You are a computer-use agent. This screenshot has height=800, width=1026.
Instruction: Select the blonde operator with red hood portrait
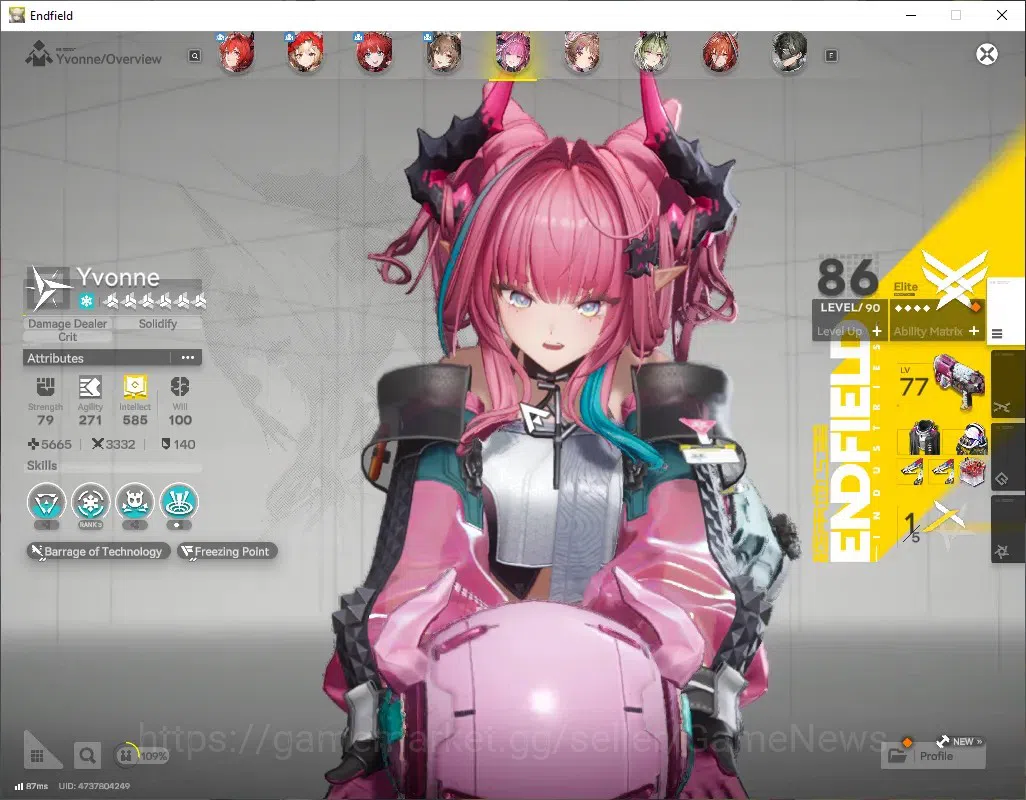tap(306, 52)
